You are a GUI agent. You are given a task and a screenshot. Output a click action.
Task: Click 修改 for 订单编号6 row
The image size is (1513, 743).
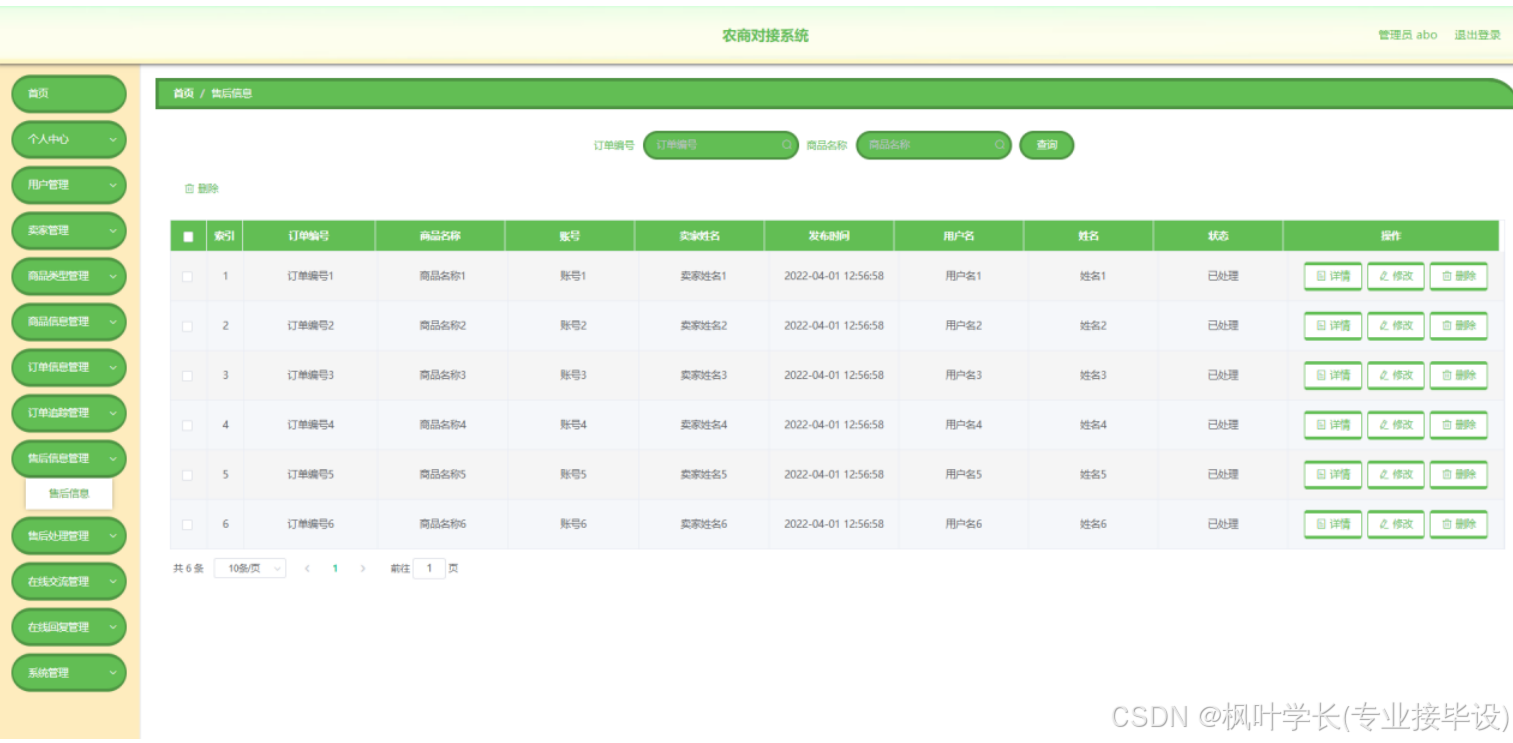pyautogui.click(x=1396, y=524)
